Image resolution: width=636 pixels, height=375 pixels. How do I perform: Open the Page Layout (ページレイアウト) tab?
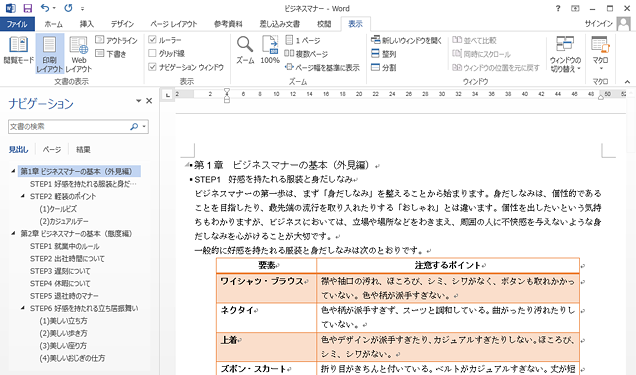point(174,24)
